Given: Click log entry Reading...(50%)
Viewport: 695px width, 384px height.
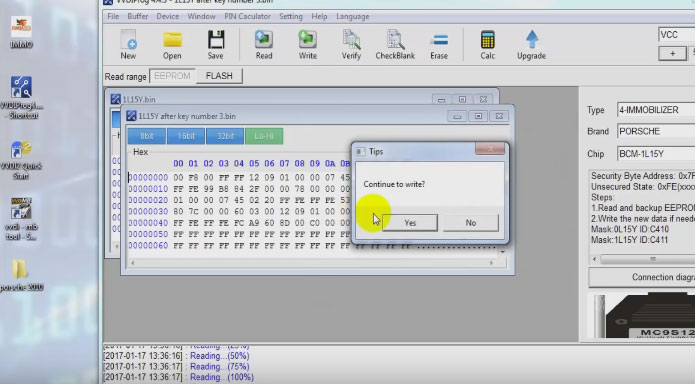Looking at the screenshot, I should [x=176, y=356].
